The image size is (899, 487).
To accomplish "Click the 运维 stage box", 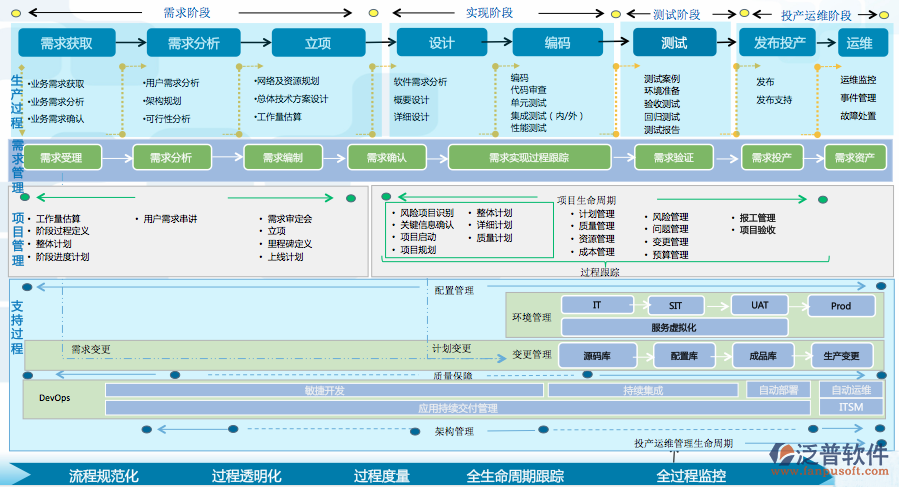I will pos(859,43).
